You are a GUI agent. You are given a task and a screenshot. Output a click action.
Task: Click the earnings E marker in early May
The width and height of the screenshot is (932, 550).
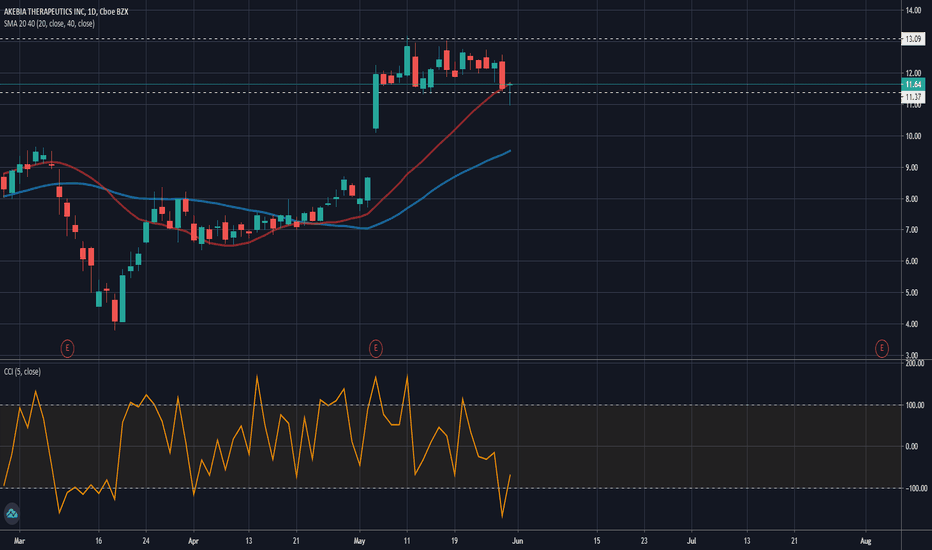coord(375,348)
